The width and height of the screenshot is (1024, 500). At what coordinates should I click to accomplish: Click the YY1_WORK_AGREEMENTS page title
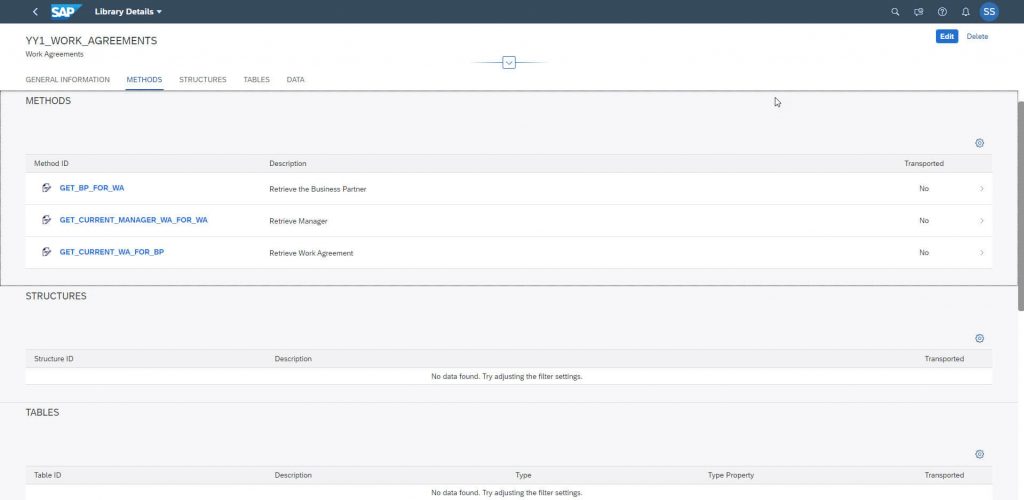click(91, 40)
